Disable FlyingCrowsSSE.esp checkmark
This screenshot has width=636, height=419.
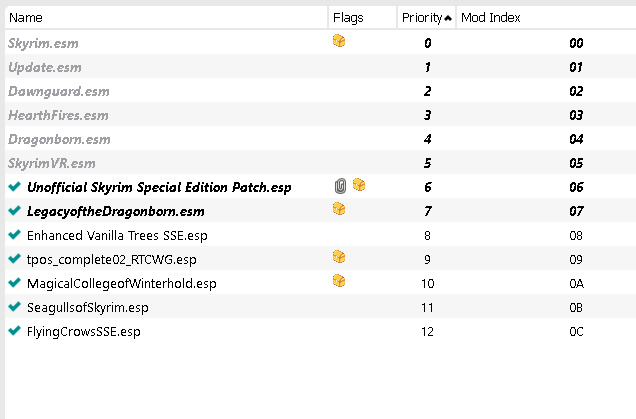(15, 331)
